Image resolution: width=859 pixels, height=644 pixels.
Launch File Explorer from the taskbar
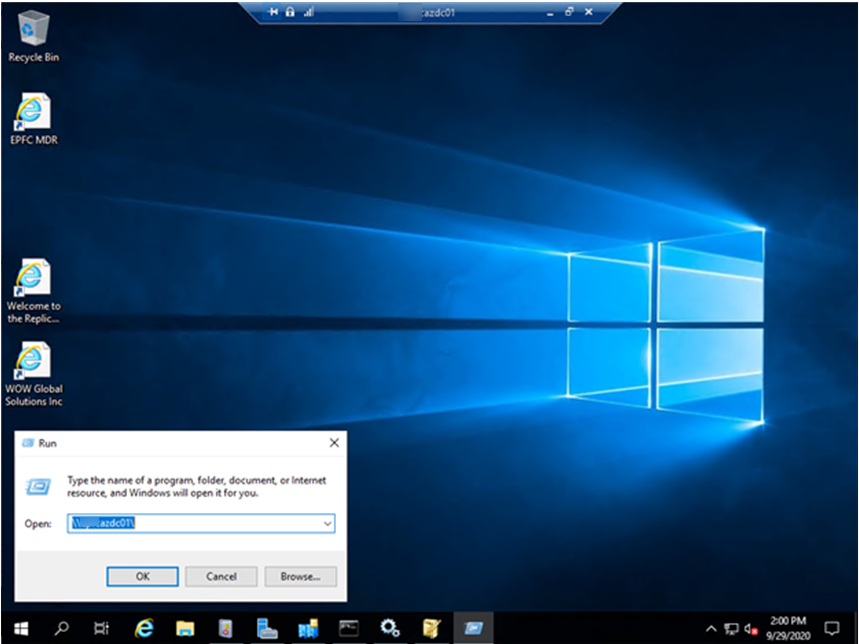tap(184, 629)
